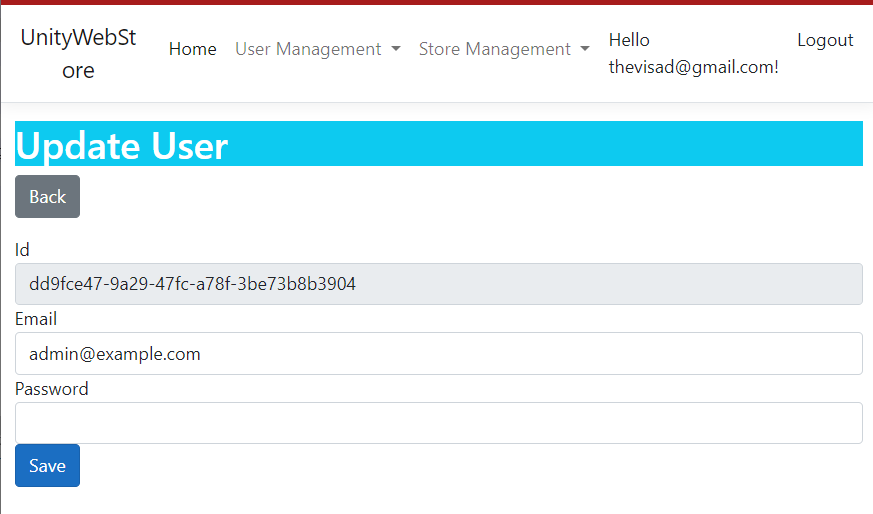
Task: Focus the Email input containing admin@example.com
Action: pos(438,354)
